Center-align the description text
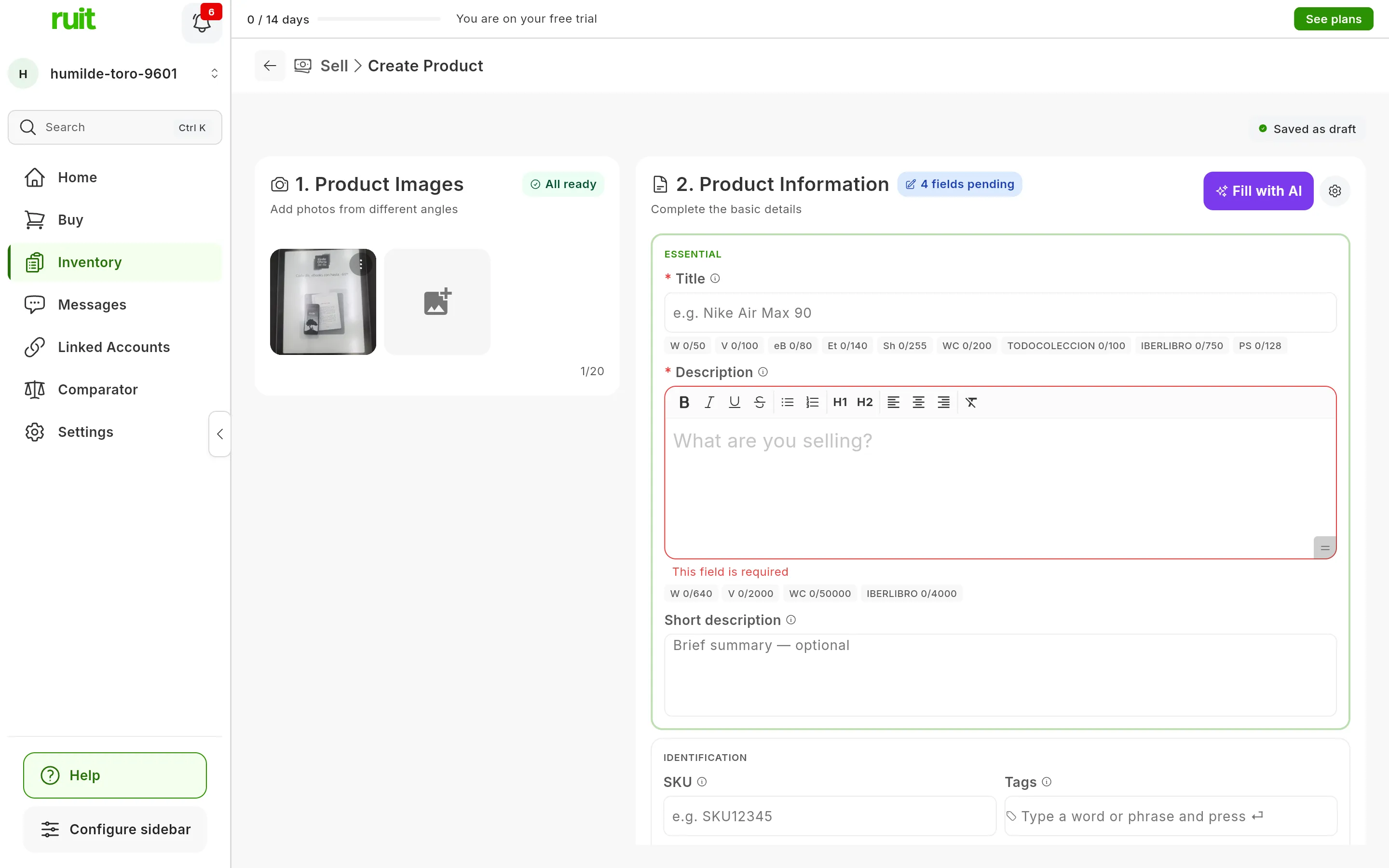 pyautogui.click(x=918, y=403)
